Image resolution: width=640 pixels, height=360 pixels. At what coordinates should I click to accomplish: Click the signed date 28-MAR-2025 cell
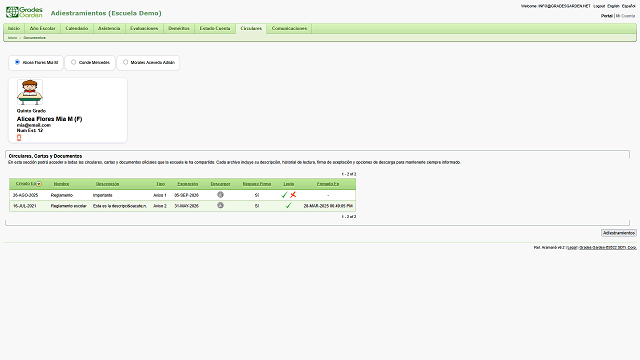[x=328, y=206]
